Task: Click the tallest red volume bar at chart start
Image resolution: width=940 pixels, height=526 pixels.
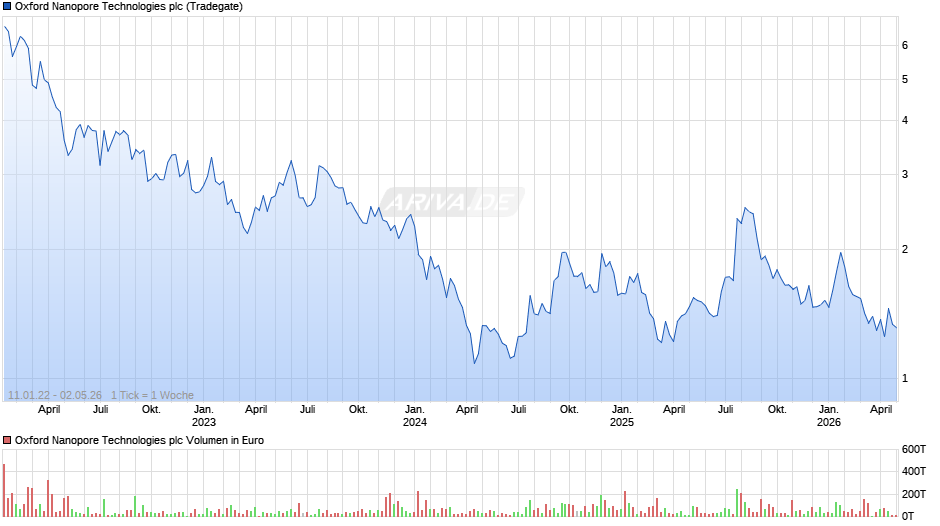Action: click(x=4, y=490)
